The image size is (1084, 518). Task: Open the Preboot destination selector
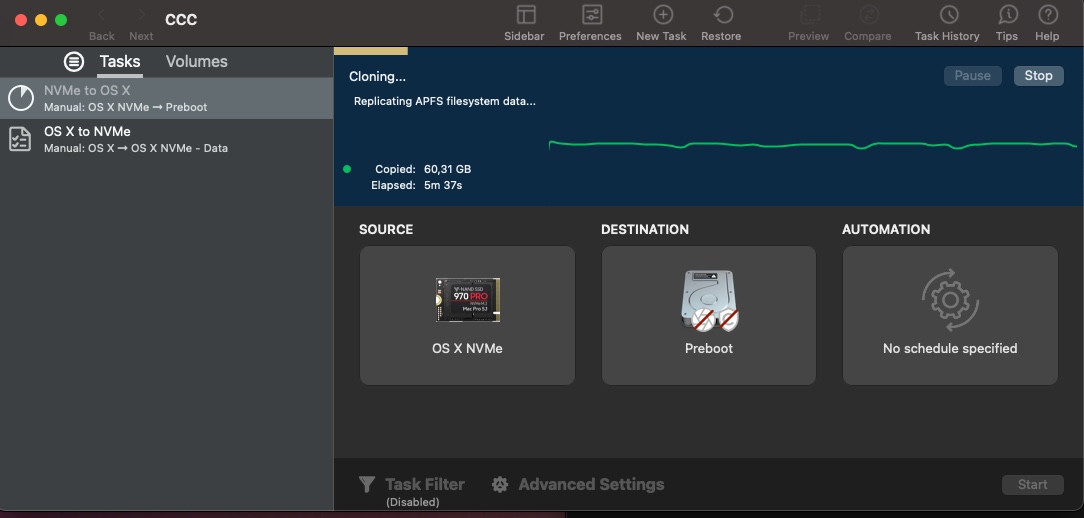[709, 315]
